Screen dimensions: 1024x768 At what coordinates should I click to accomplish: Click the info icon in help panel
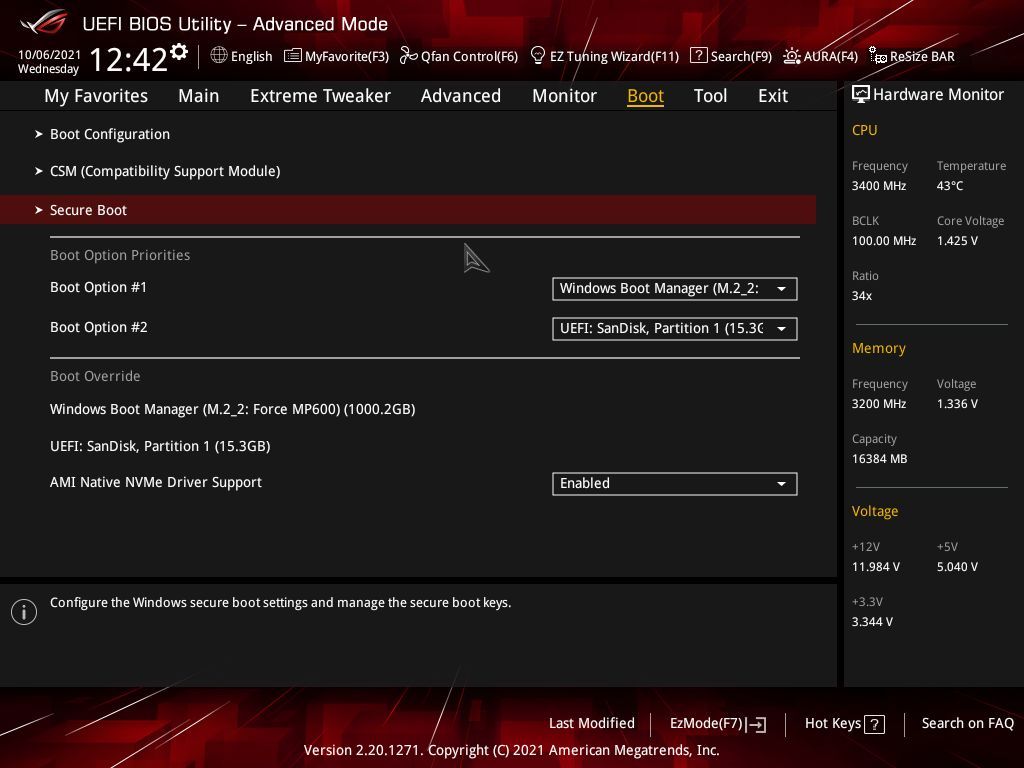pos(24,612)
